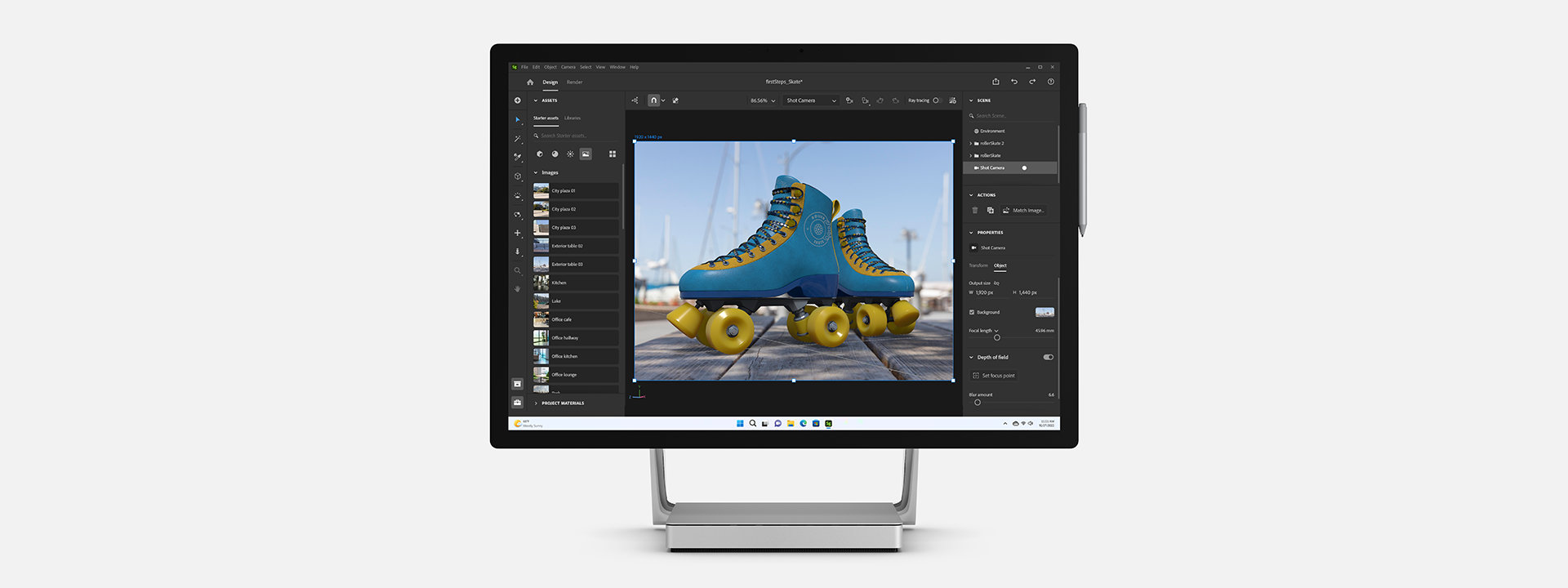This screenshot has height=588, width=1568.
Task: Click the Set focus point button
Action: [x=993, y=376]
